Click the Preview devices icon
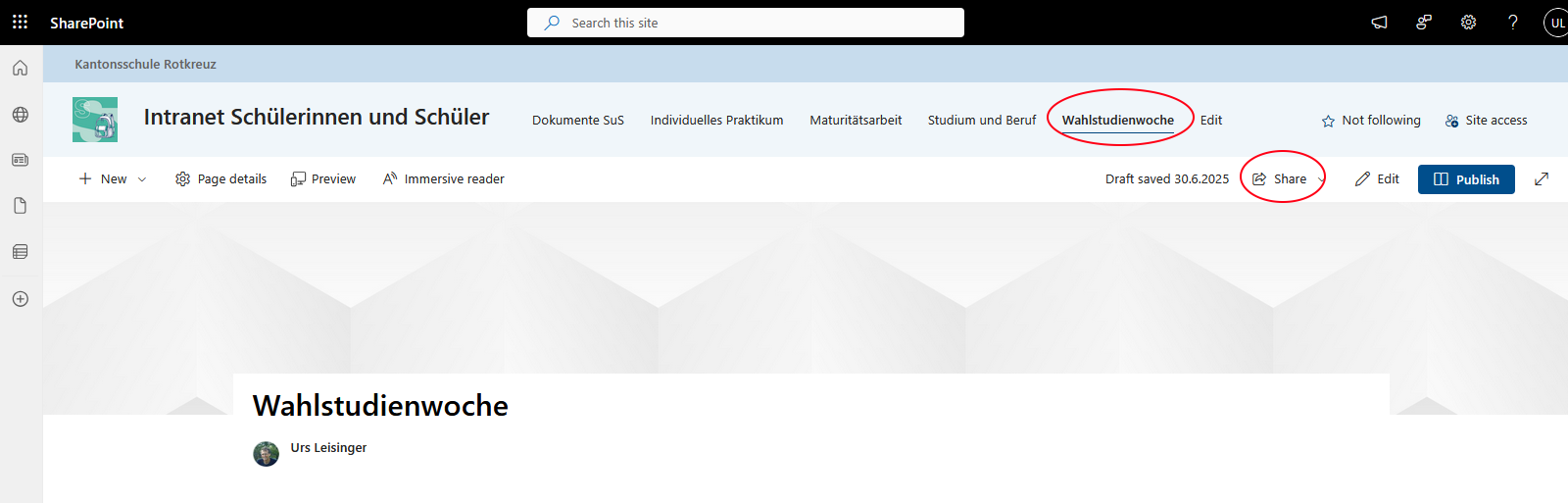 [x=298, y=179]
